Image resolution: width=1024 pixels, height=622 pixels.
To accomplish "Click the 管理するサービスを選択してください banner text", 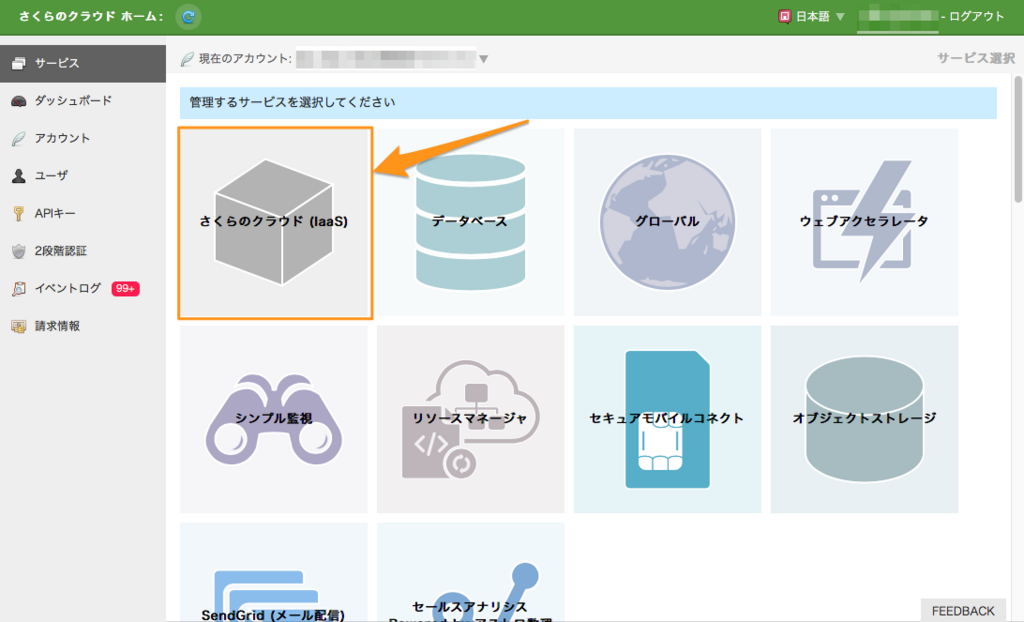I will pos(292,103).
